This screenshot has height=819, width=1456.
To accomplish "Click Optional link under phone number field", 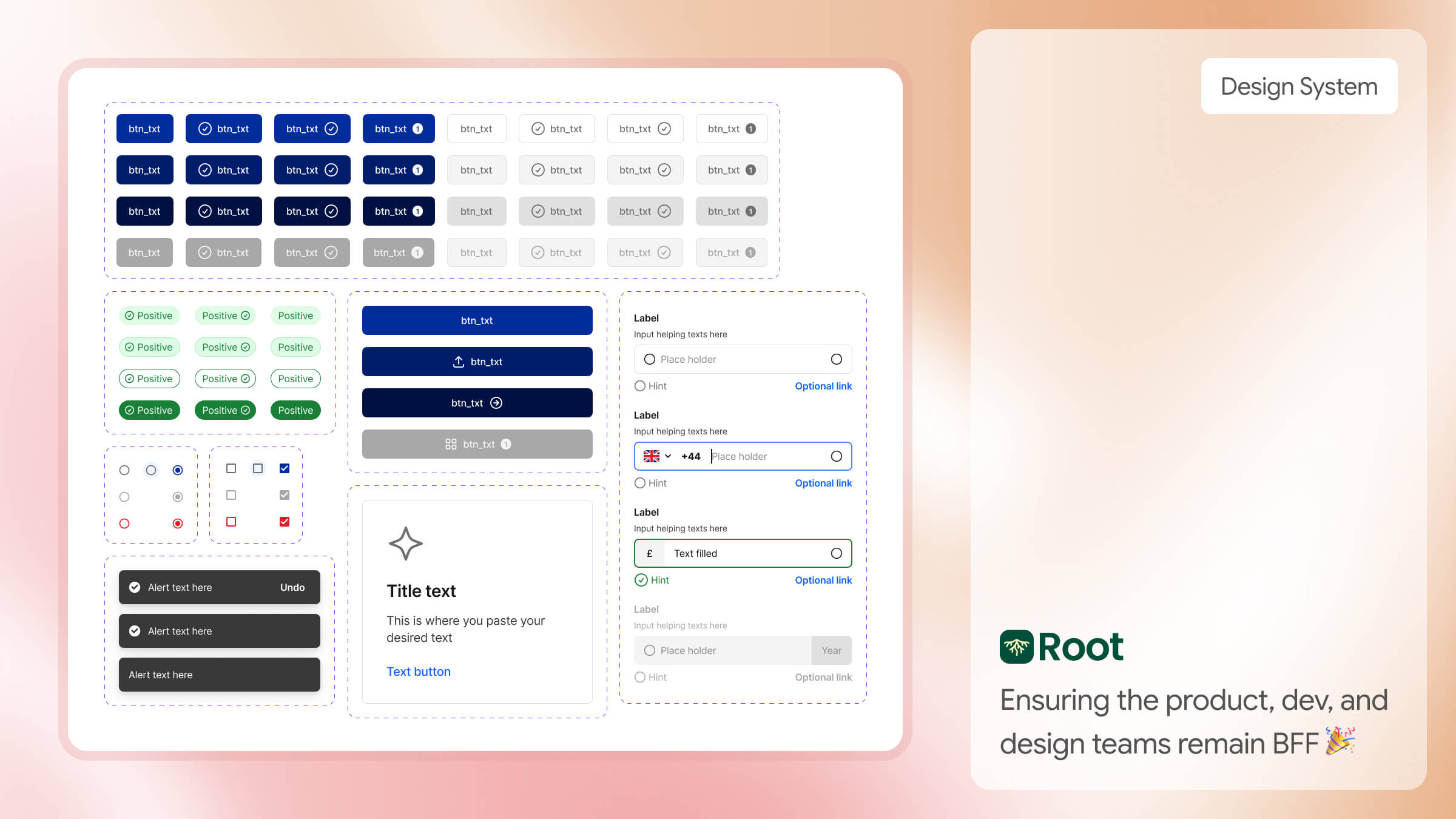I will pos(823,483).
